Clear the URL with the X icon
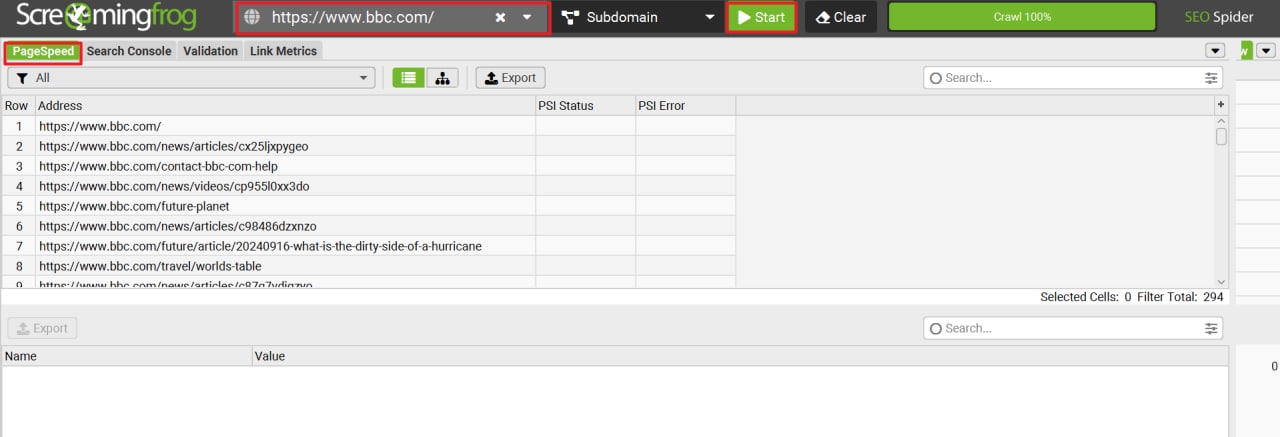This screenshot has height=437, width=1280. click(x=500, y=18)
